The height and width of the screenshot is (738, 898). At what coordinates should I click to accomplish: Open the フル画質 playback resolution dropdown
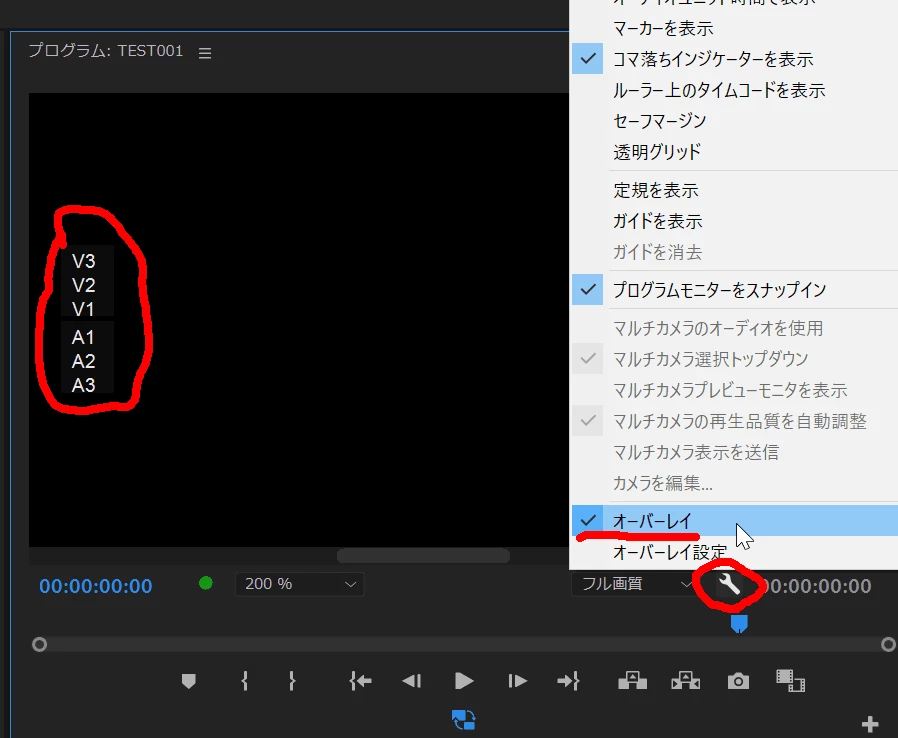click(x=633, y=584)
